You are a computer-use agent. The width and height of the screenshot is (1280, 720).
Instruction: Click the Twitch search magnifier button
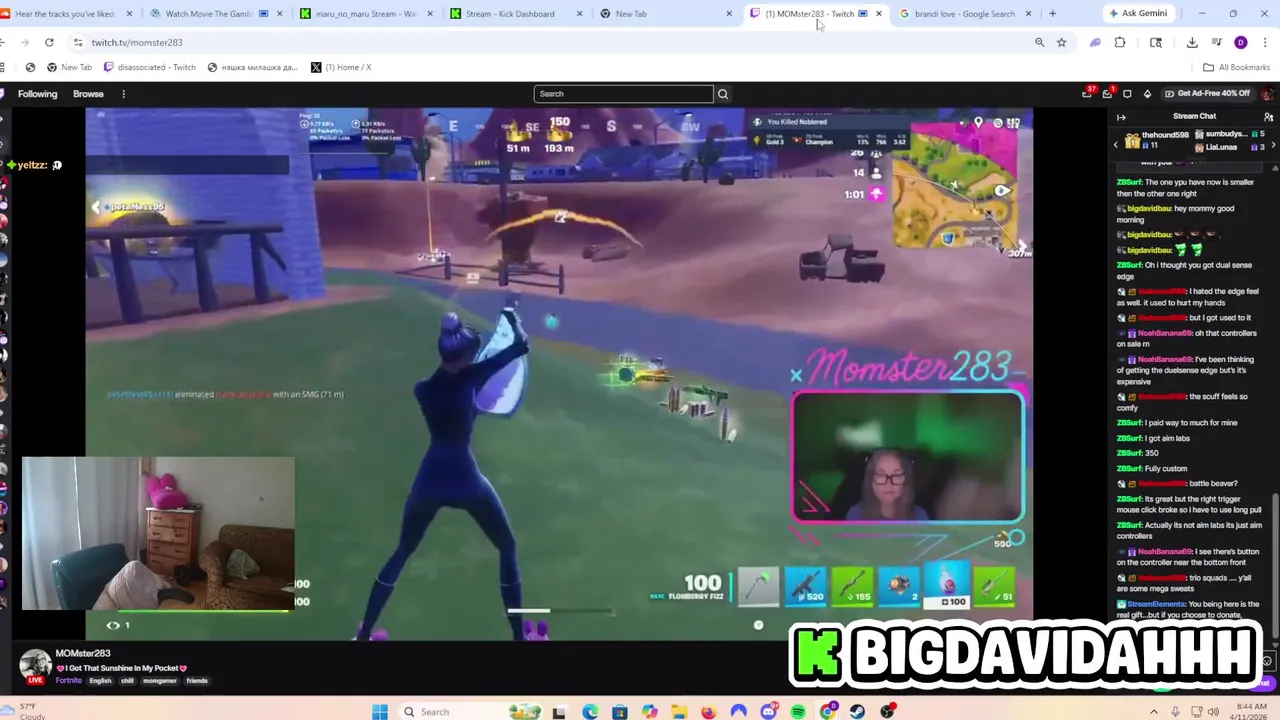[x=723, y=94]
